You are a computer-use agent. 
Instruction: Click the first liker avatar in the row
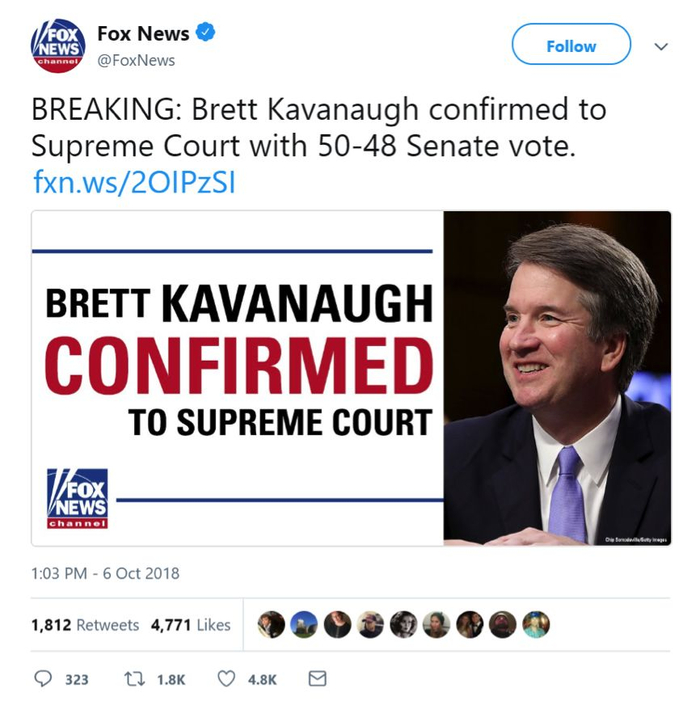(x=271, y=625)
